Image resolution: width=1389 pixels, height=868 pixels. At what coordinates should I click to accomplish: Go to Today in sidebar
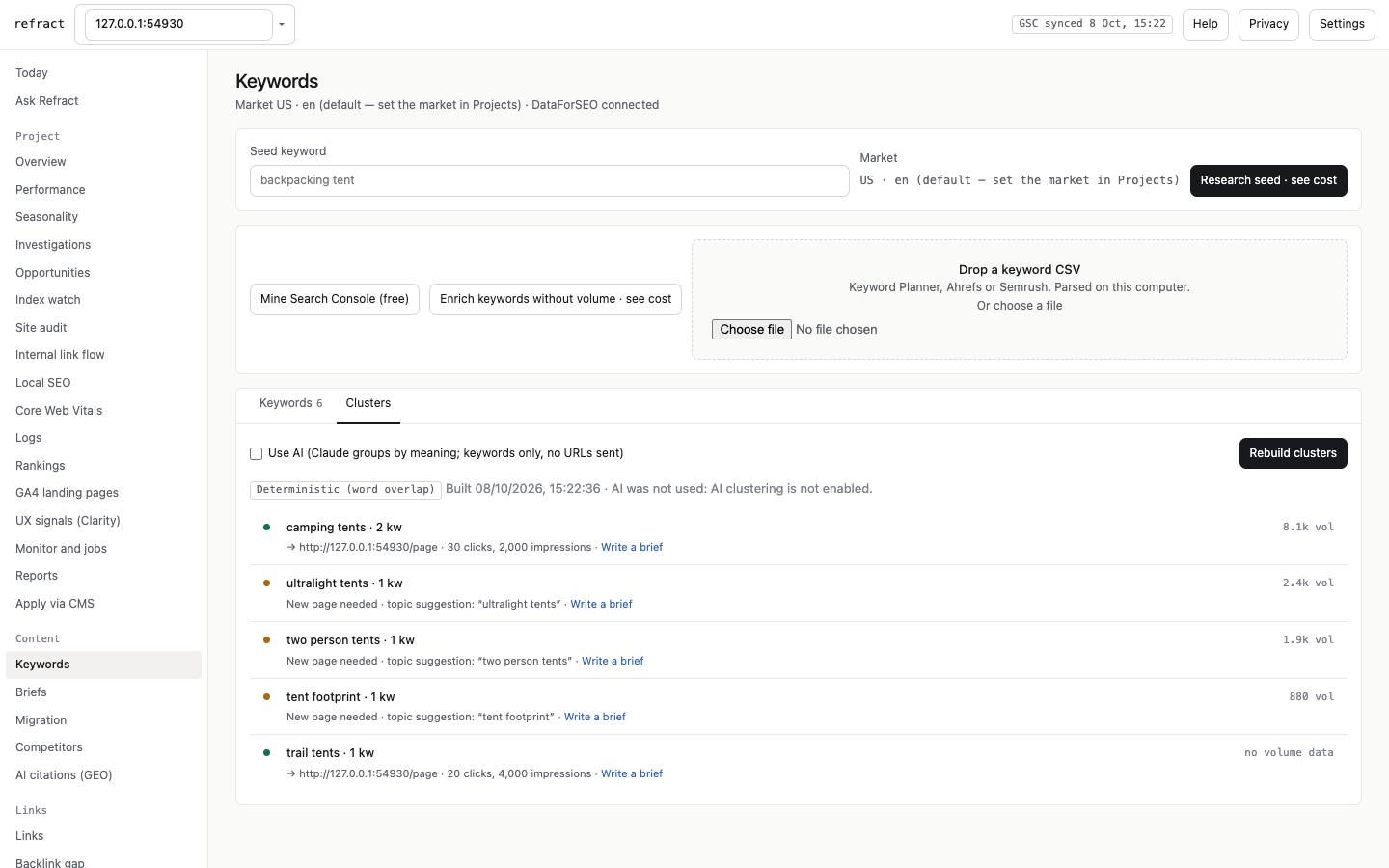(103, 73)
